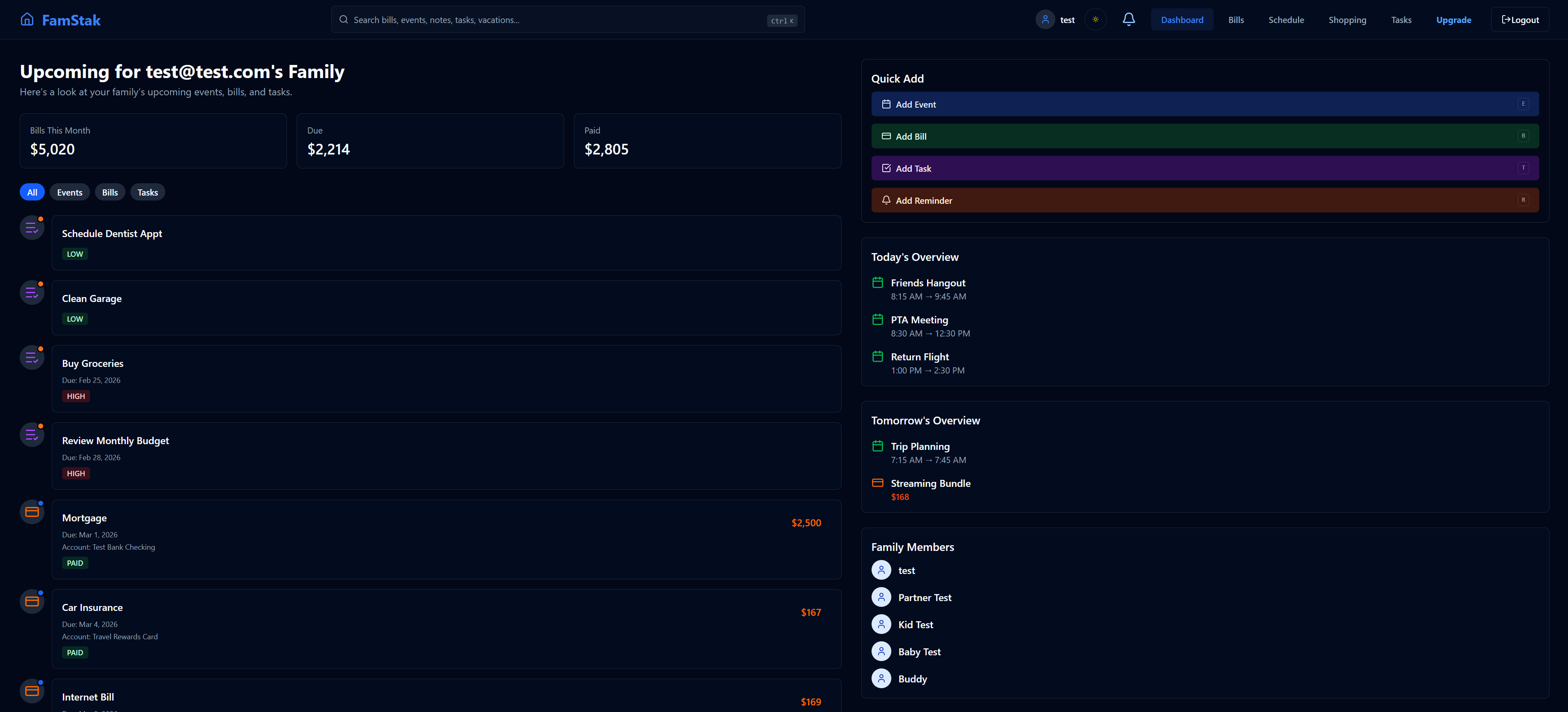The height and width of the screenshot is (712, 1568).
Task: Select the Events filter pill
Action: point(69,192)
